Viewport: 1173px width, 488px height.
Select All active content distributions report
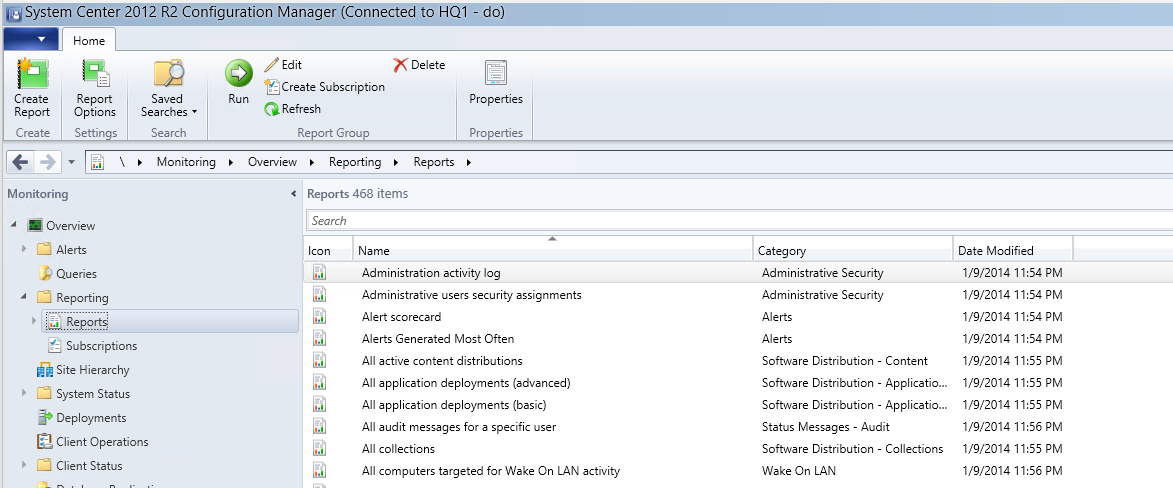tap(442, 361)
